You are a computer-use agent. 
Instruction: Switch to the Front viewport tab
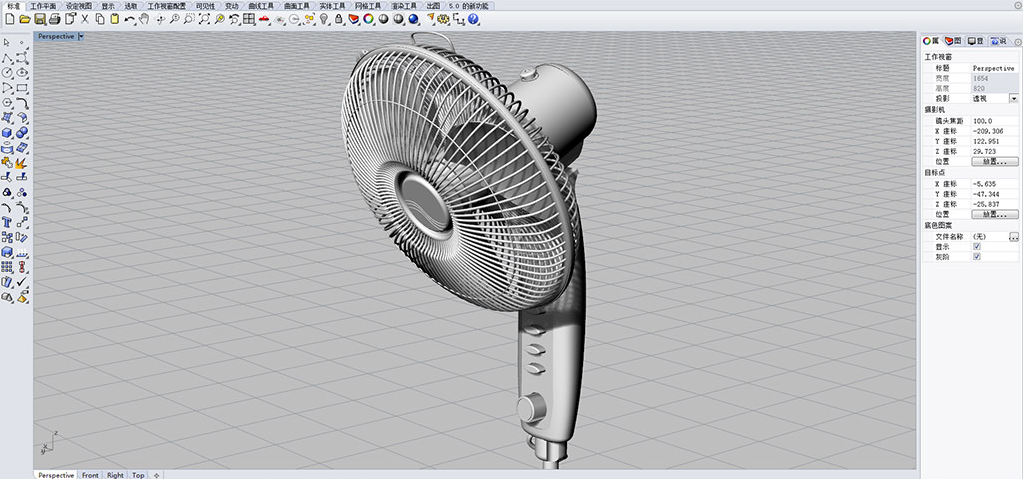coord(90,475)
